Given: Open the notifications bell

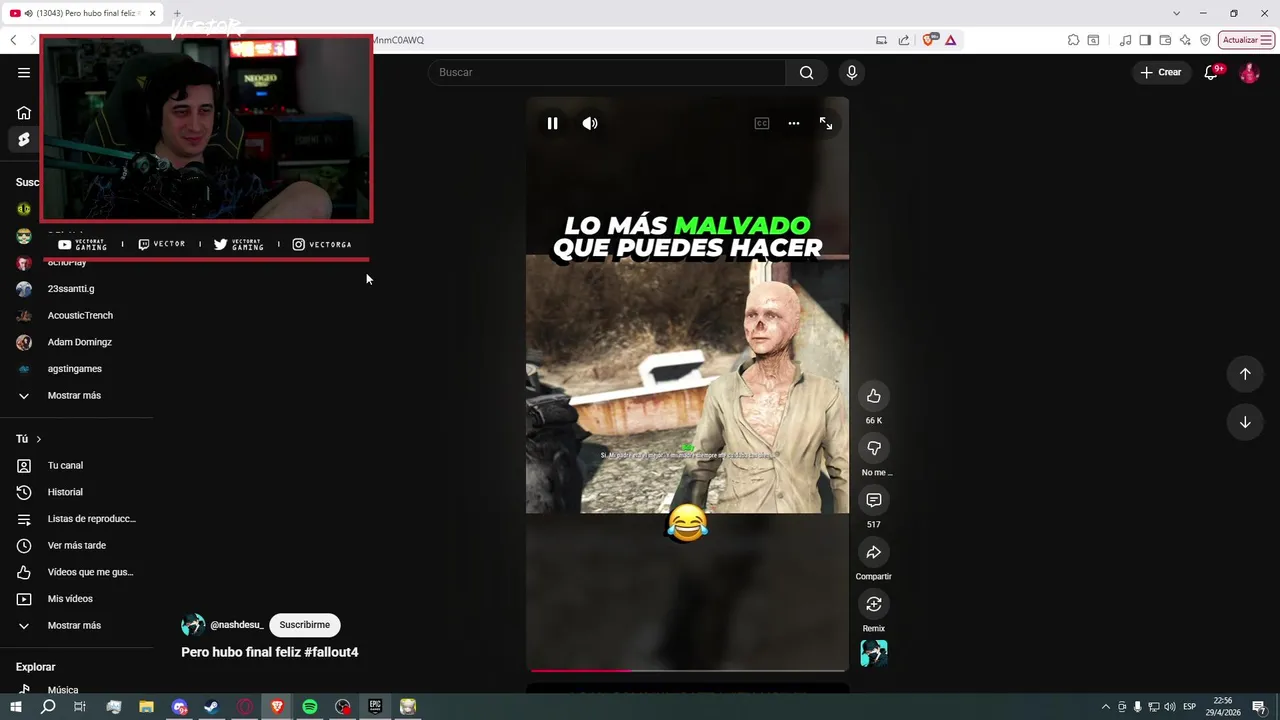Looking at the screenshot, I should click(x=1211, y=72).
